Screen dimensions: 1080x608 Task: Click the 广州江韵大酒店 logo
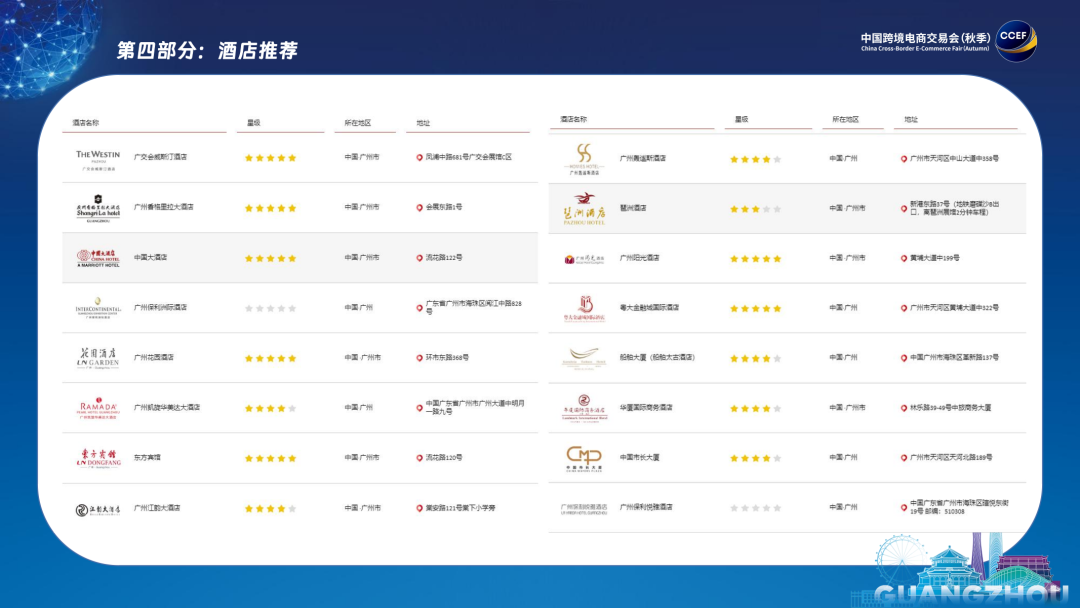[x=98, y=510]
